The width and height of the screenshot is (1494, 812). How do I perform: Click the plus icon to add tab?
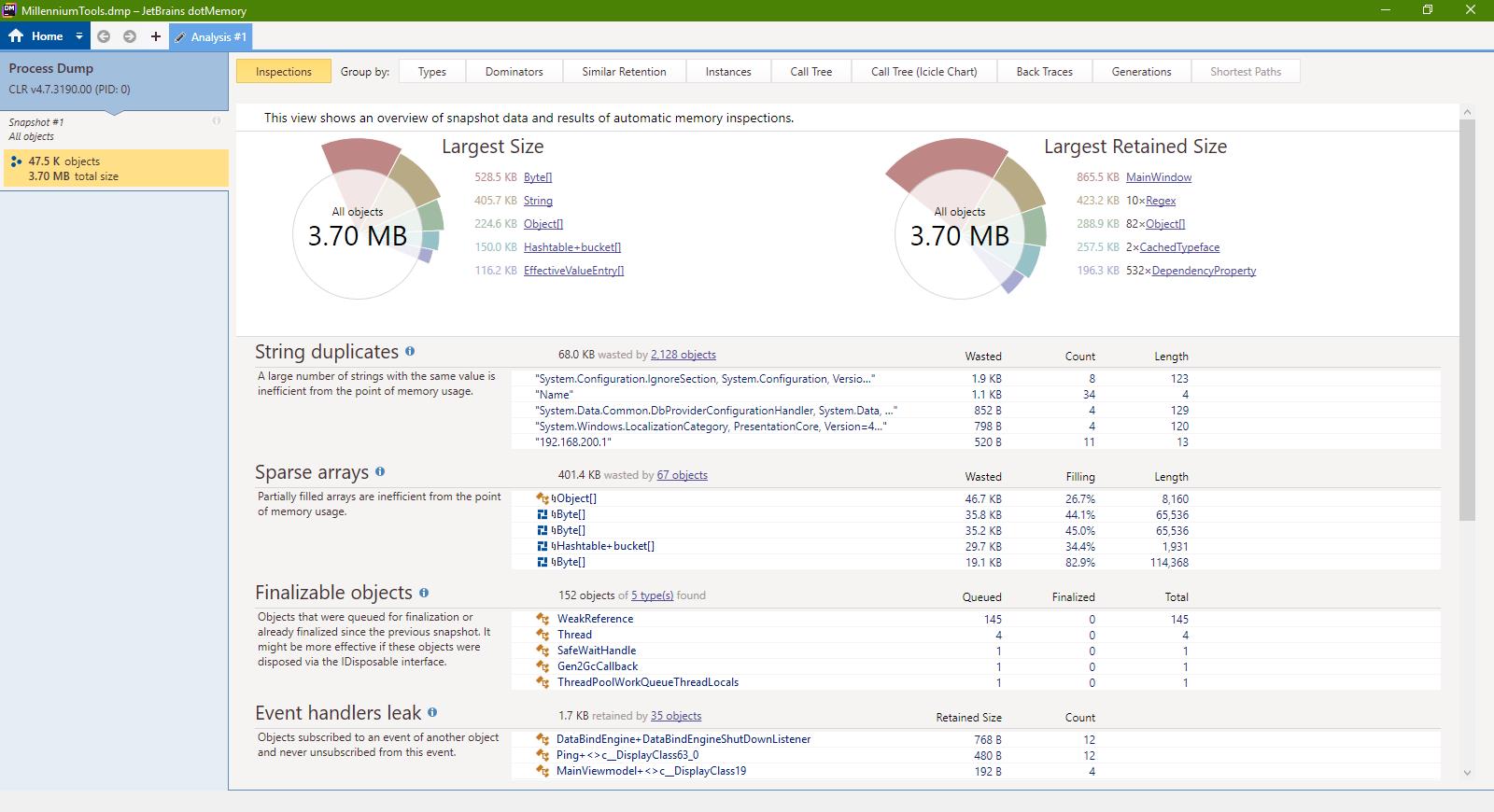tap(155, 36)
